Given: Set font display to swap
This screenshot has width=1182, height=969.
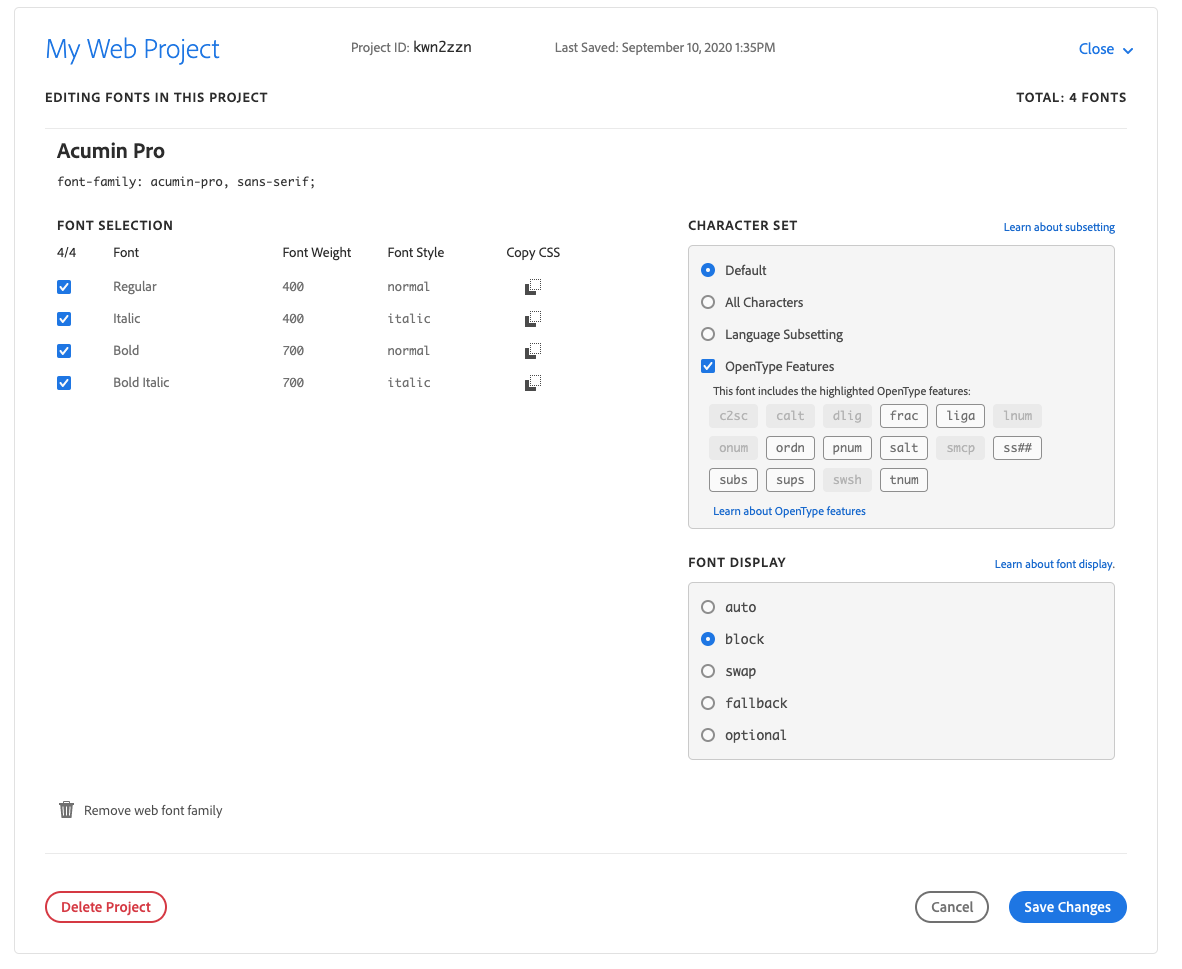Looking at the screenshot, I should (x=708, y=671).
